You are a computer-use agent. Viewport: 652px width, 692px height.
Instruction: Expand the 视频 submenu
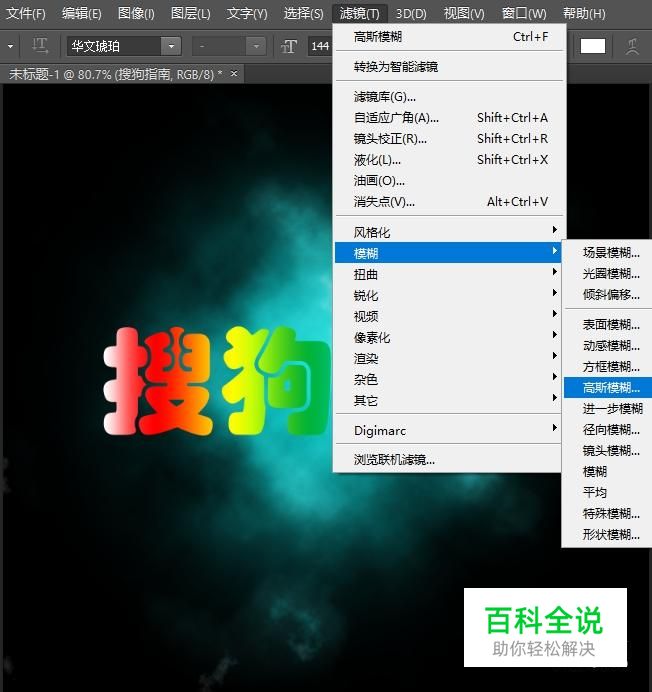point(448,316)
